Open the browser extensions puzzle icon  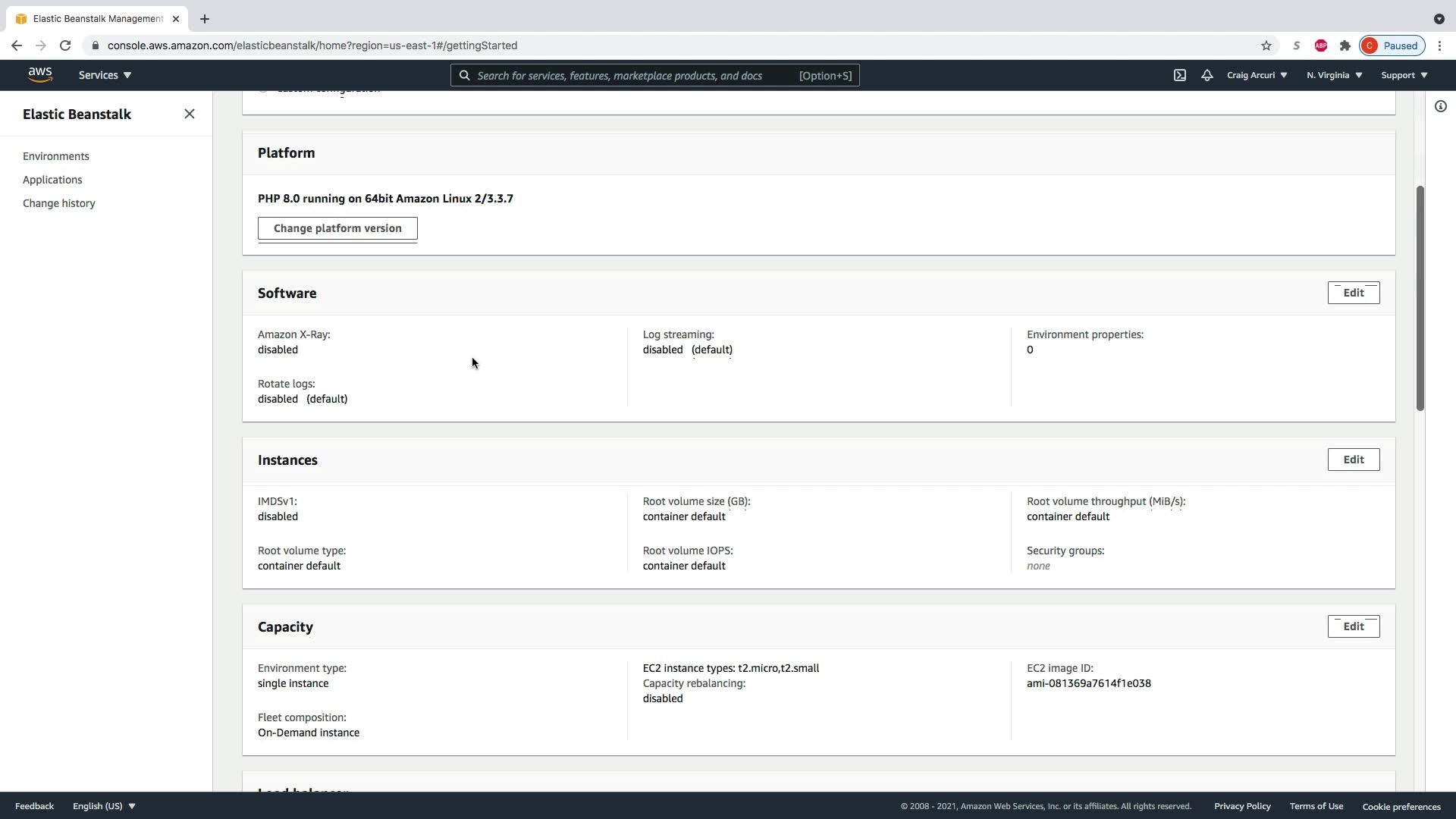point(1345,45)
